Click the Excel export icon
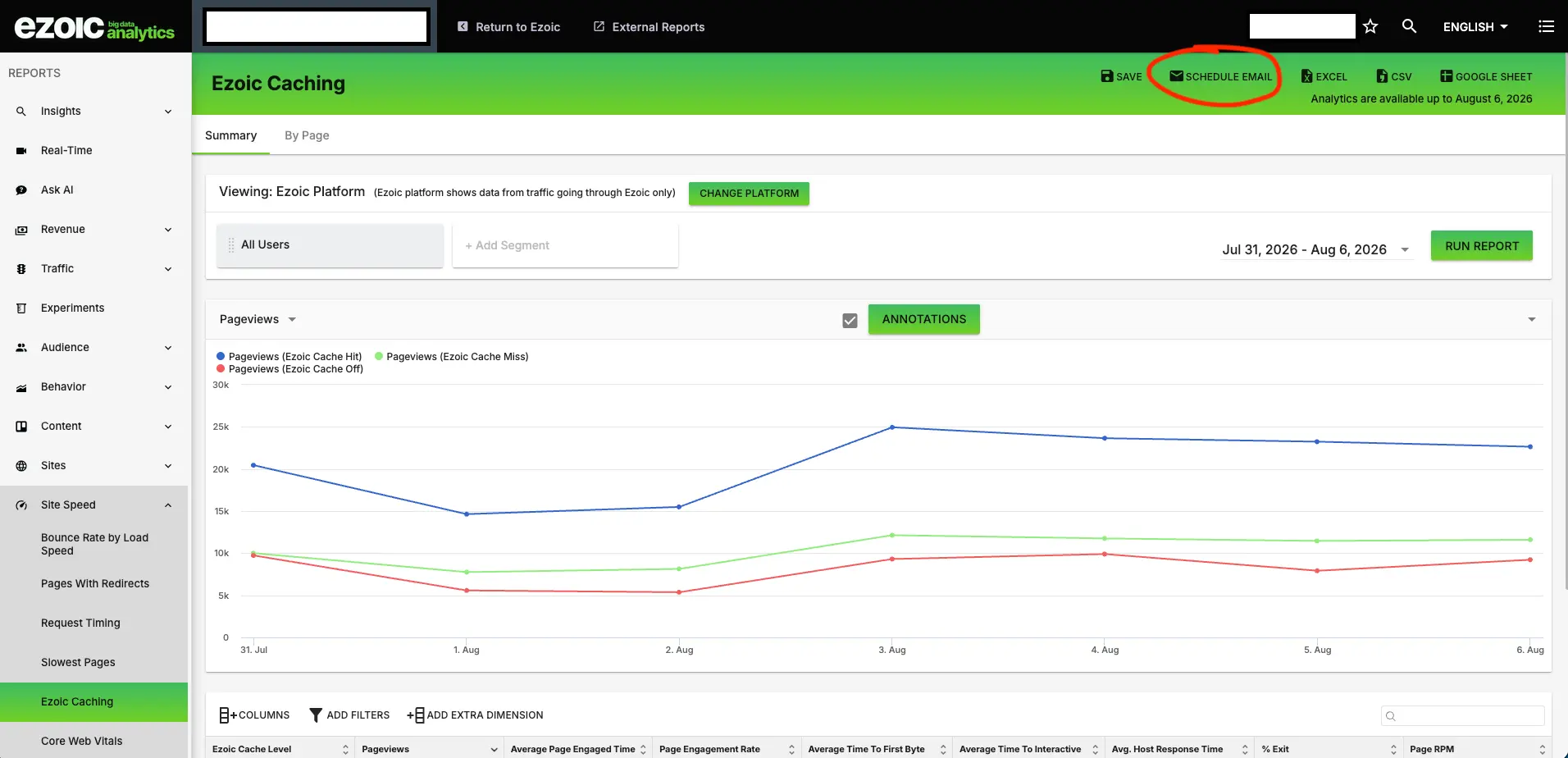 pyautogui.click(x=1306, y=76)
